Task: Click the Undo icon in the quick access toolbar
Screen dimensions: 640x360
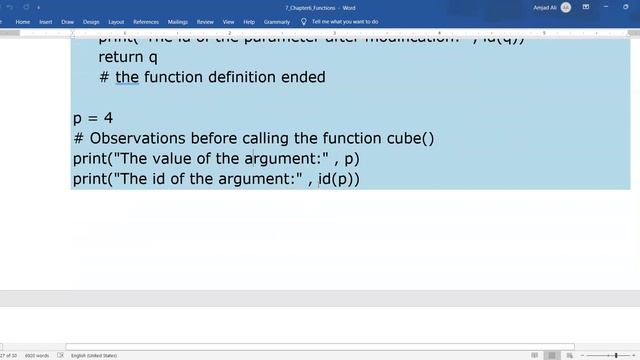Action: point(10,7)
